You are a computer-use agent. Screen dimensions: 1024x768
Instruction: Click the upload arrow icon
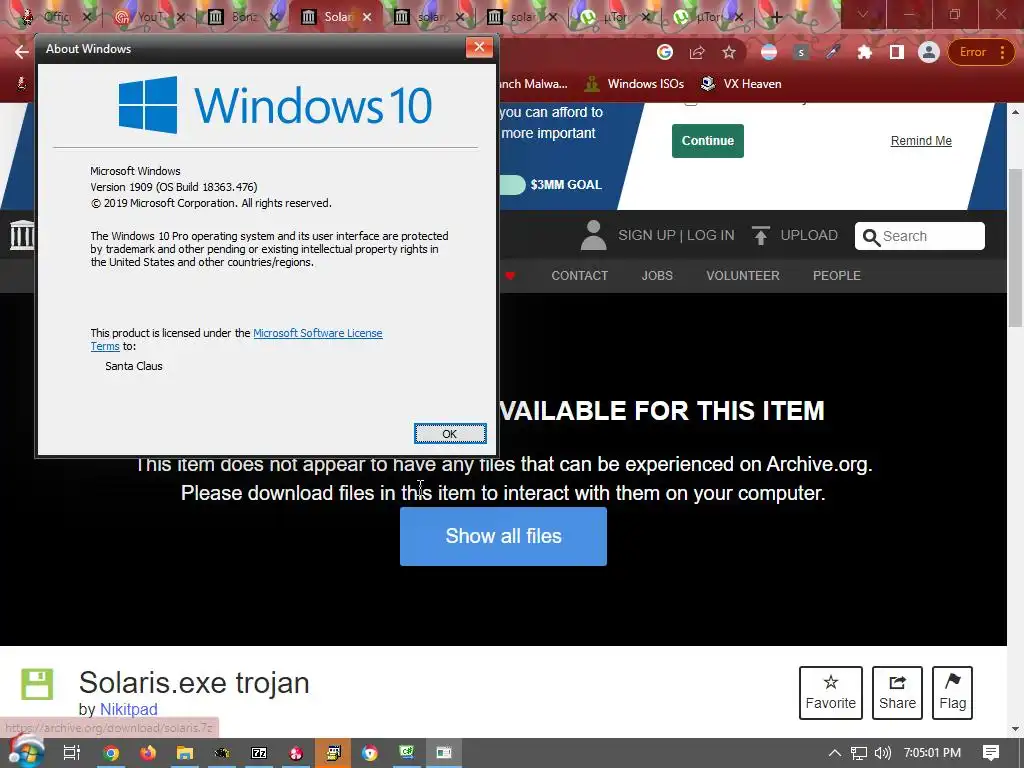click(760, 235)
